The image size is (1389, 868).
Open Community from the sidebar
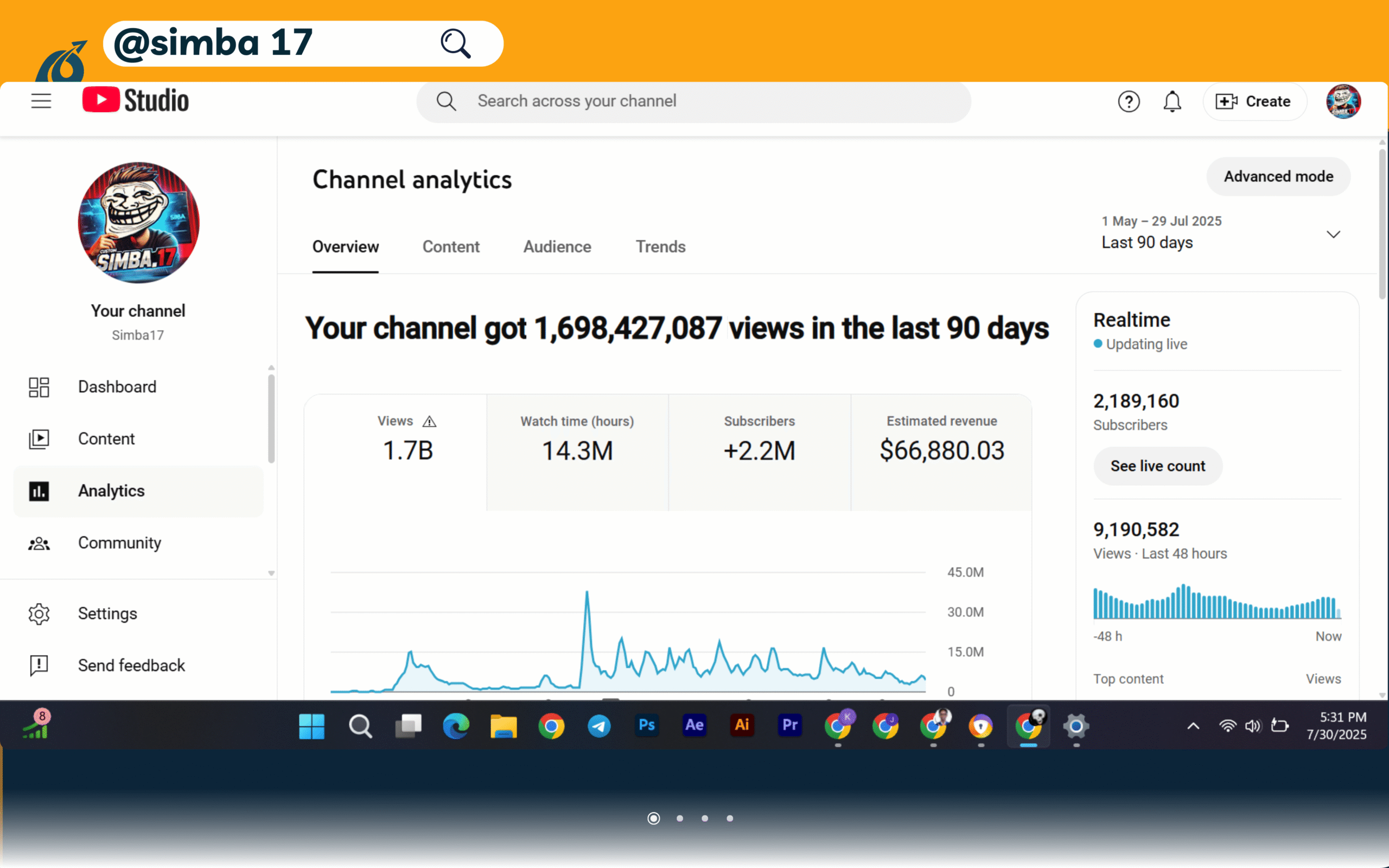click(138, 543)
